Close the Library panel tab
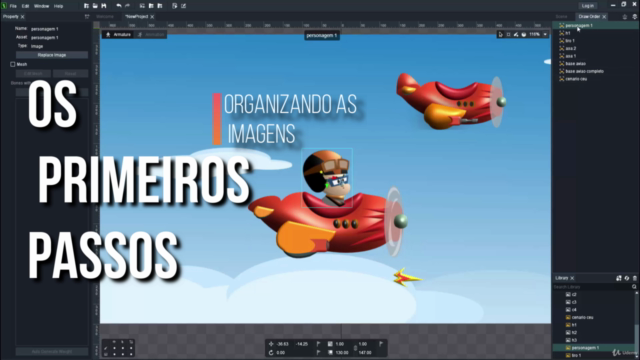Screen dimensions: 640x360 (572, 278)
